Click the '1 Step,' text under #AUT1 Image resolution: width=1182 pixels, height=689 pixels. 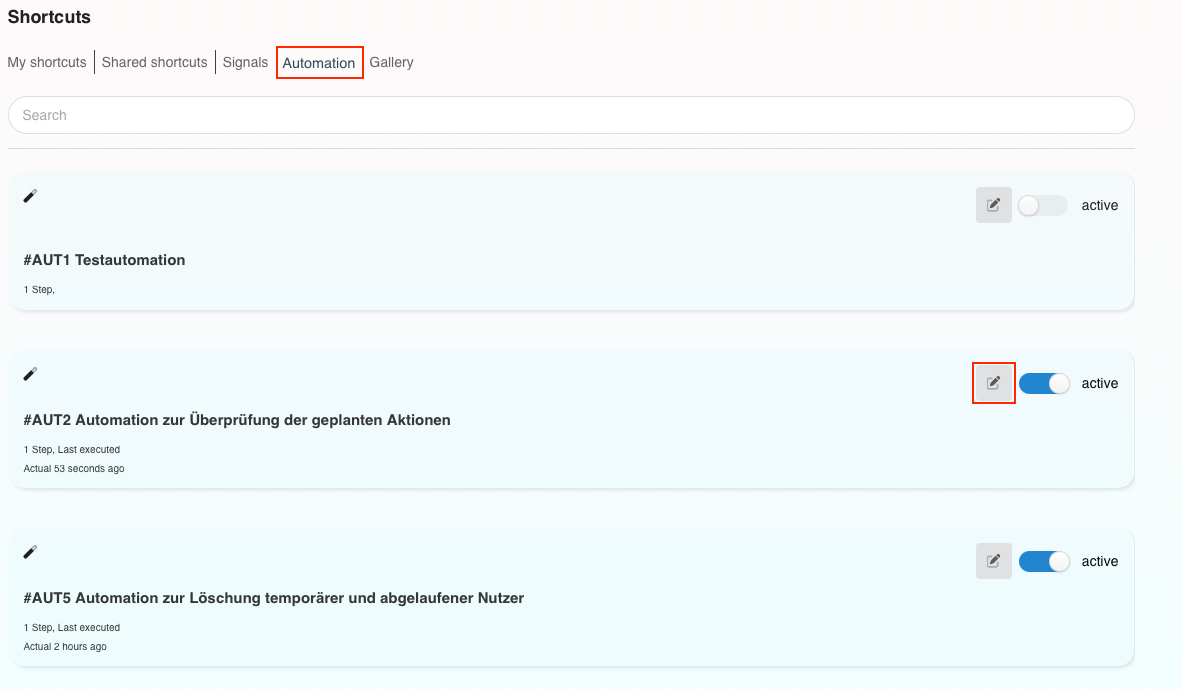[x=39, y=289]
